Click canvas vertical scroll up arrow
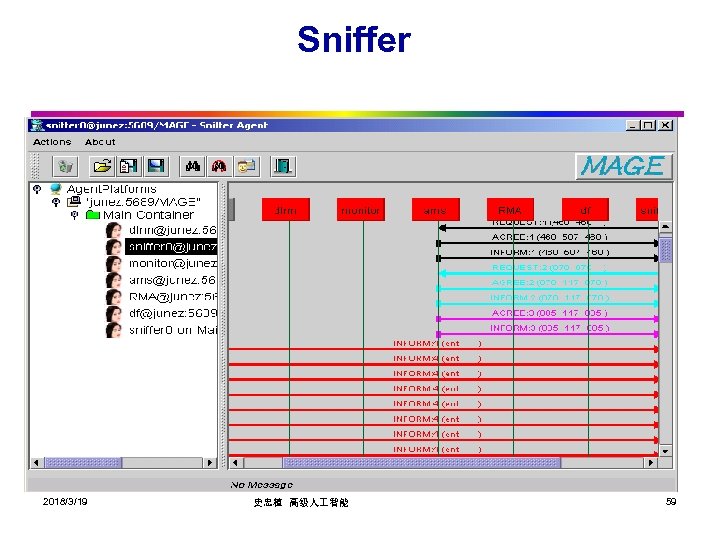720x540 pixels. coord(665,227)
